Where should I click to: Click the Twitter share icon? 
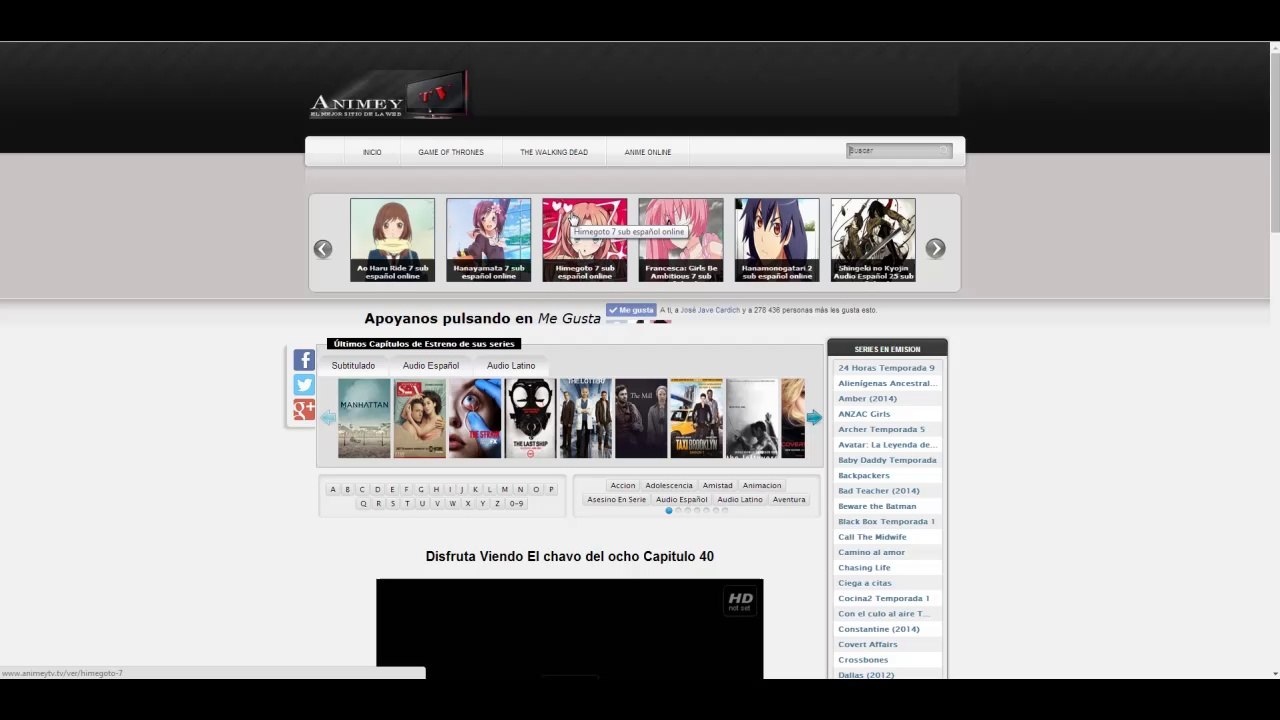pyautogui.click(x=304, y=385)
